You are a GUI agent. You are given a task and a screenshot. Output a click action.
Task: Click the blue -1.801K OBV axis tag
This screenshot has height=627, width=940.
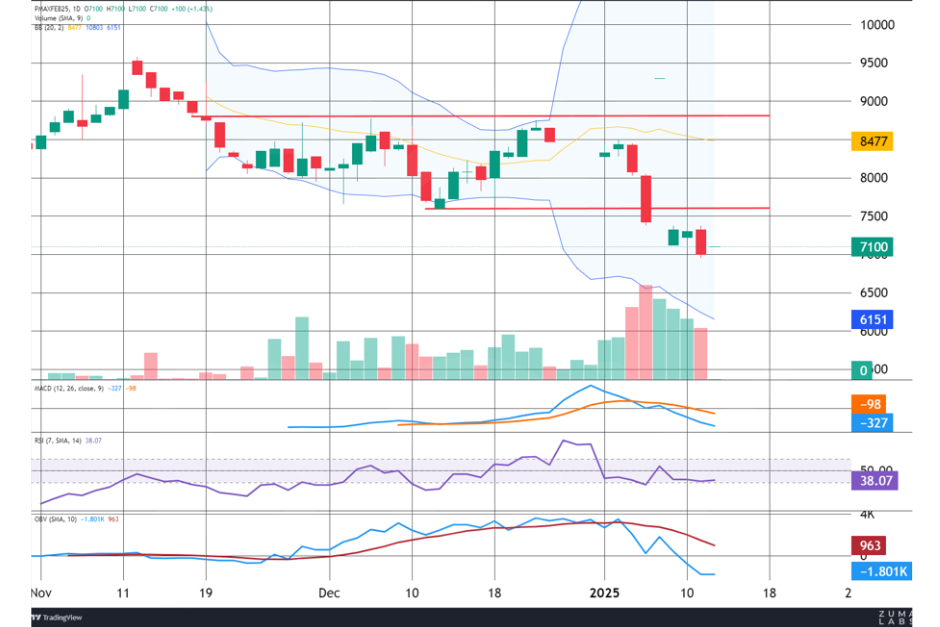click(882, 571)
